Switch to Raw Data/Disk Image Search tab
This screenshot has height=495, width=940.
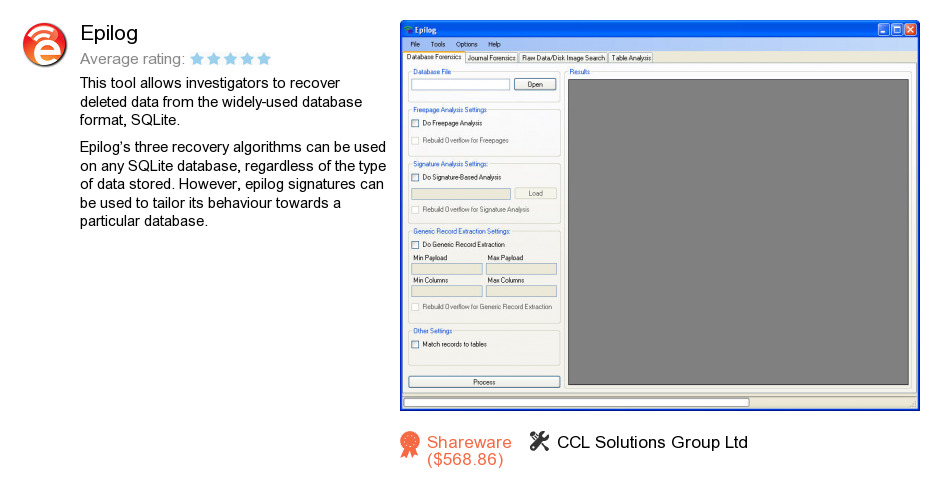pyautogui.click(x=563, y=58)
